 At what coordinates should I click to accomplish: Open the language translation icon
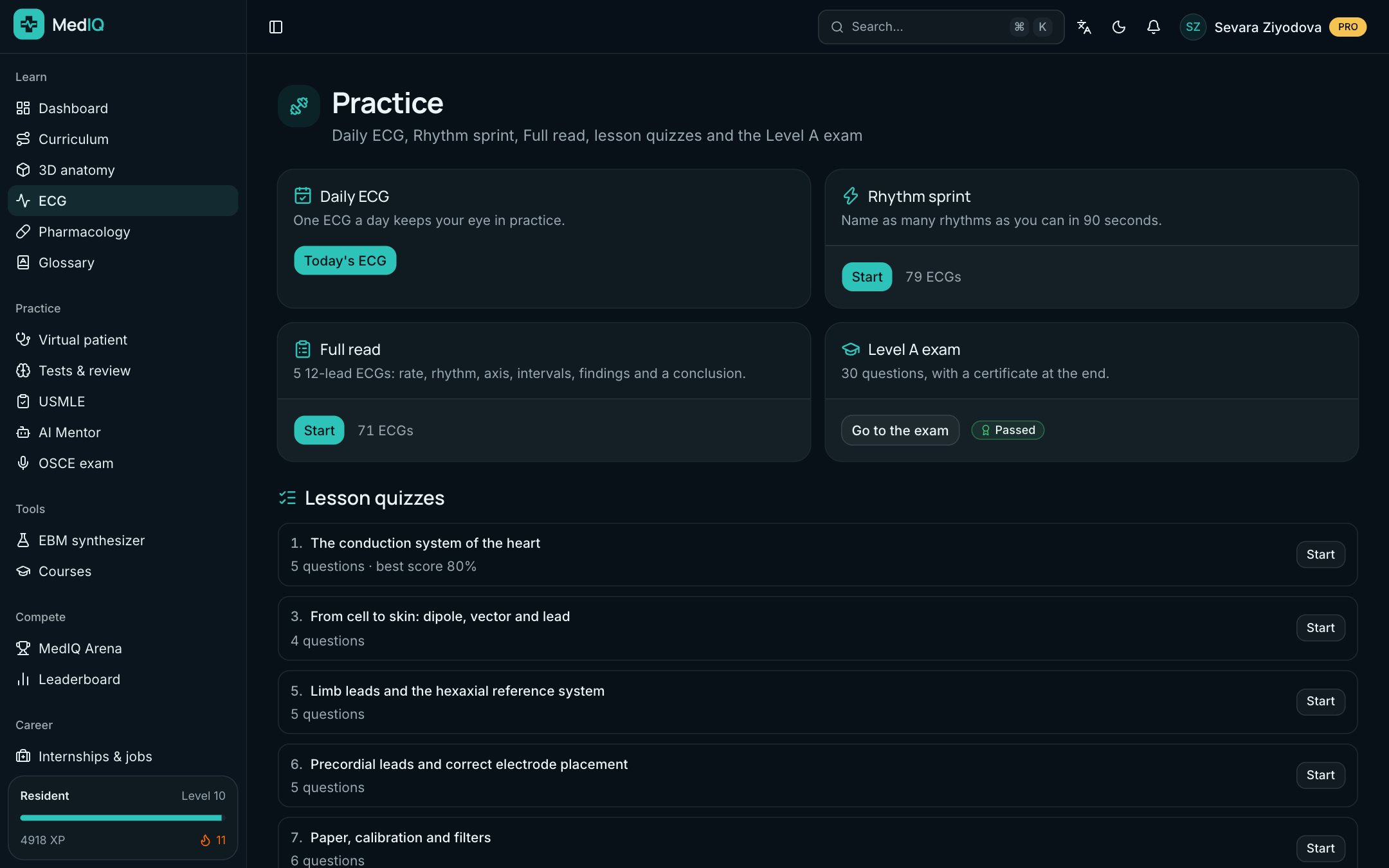click(1084, 27)
